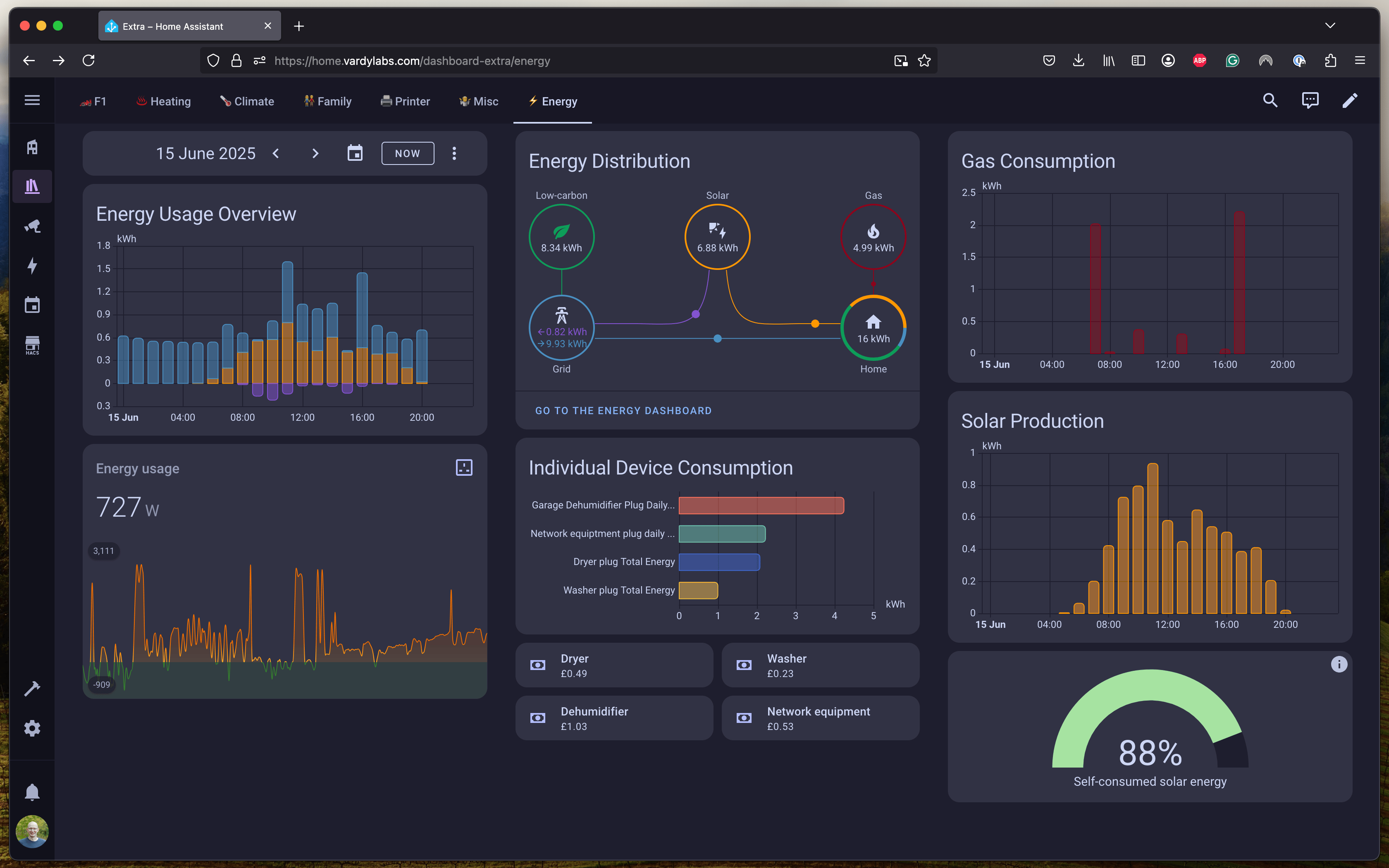Viewport: 1389px width, 868px height.
Task: Open the Assist chat icon
Action: click(1310, 100)
